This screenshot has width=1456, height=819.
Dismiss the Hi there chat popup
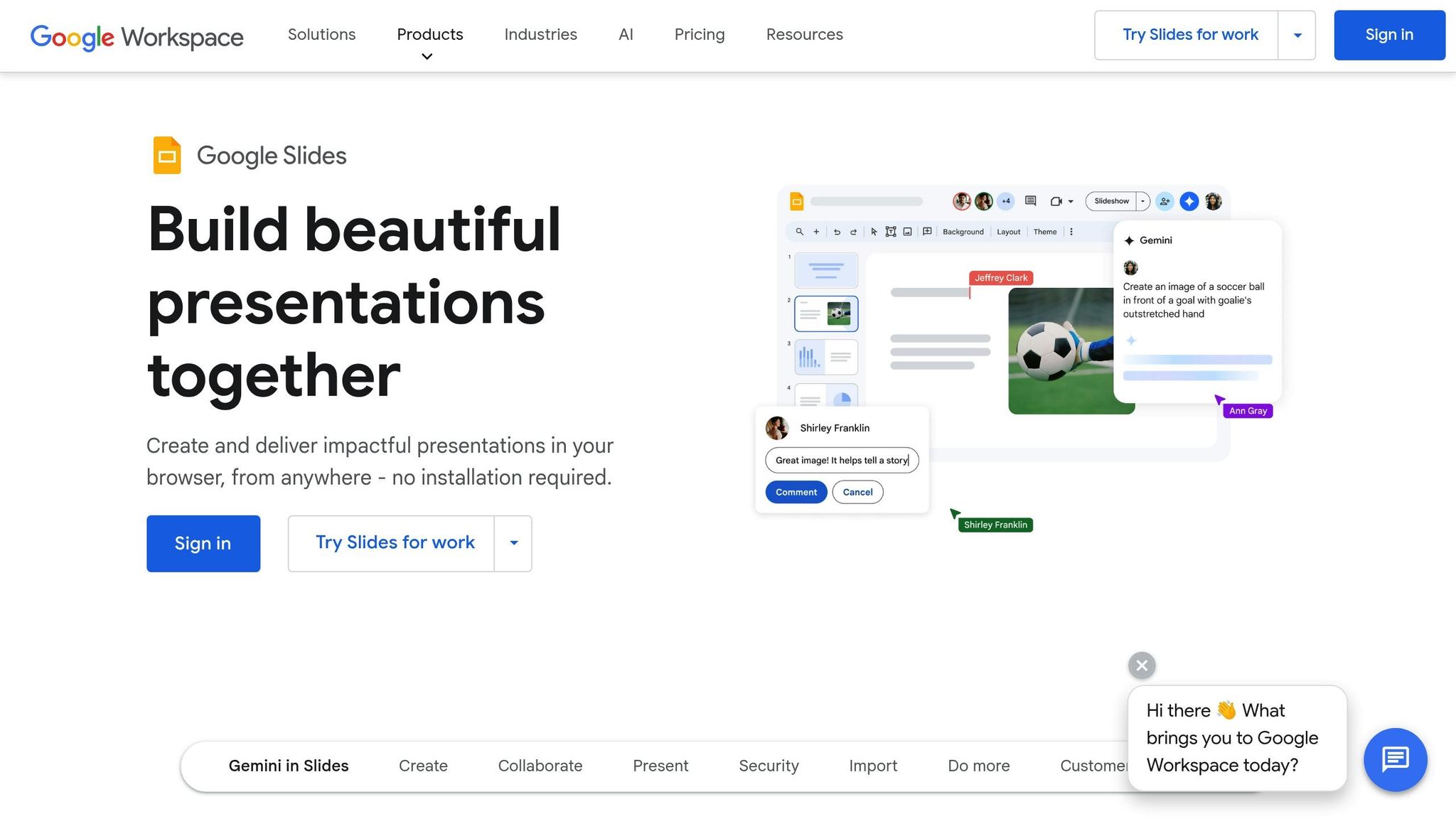click(x=1142, y=665)
